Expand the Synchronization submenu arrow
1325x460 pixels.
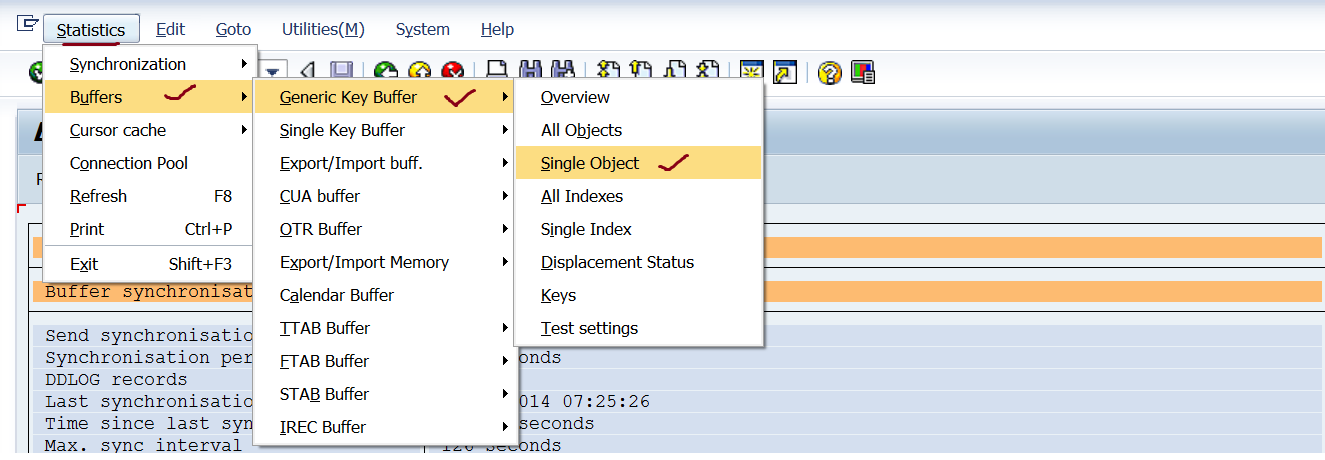pos(244,65)
